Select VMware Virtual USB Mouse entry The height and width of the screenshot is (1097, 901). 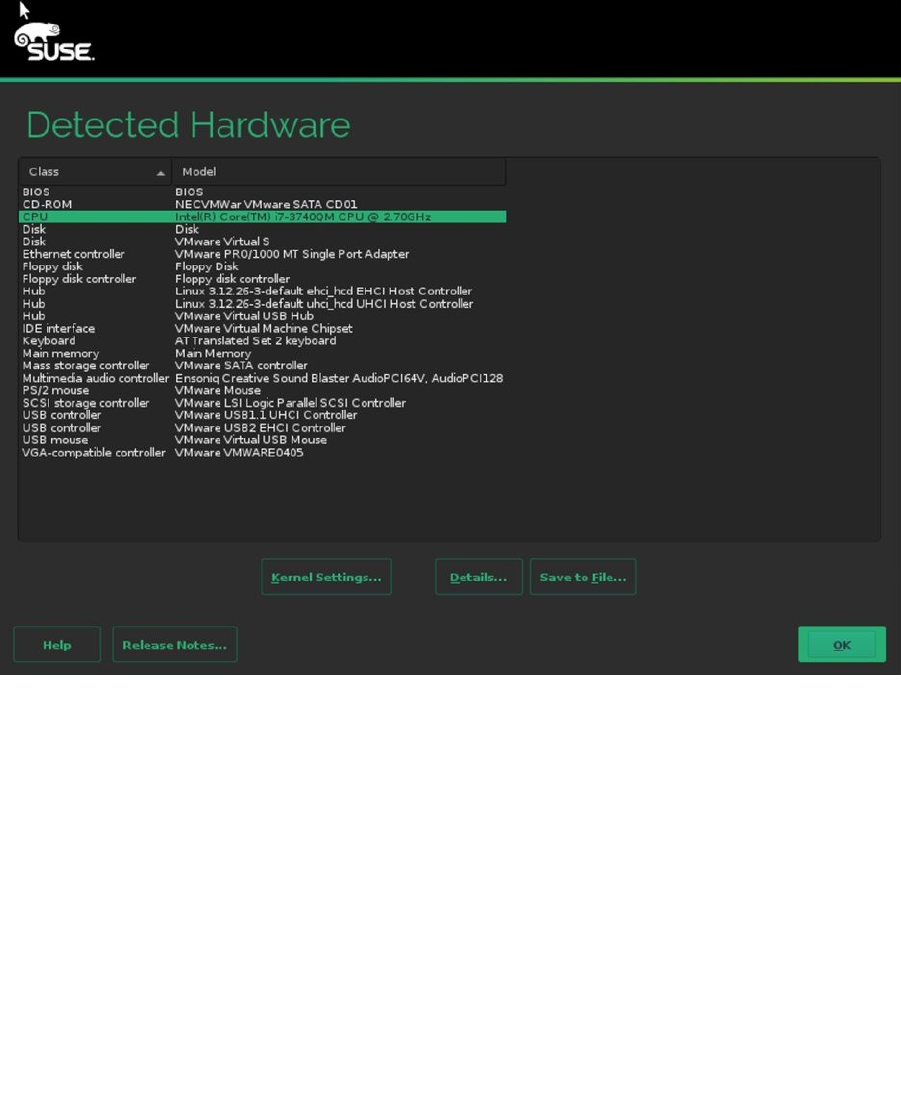(250, 440)
